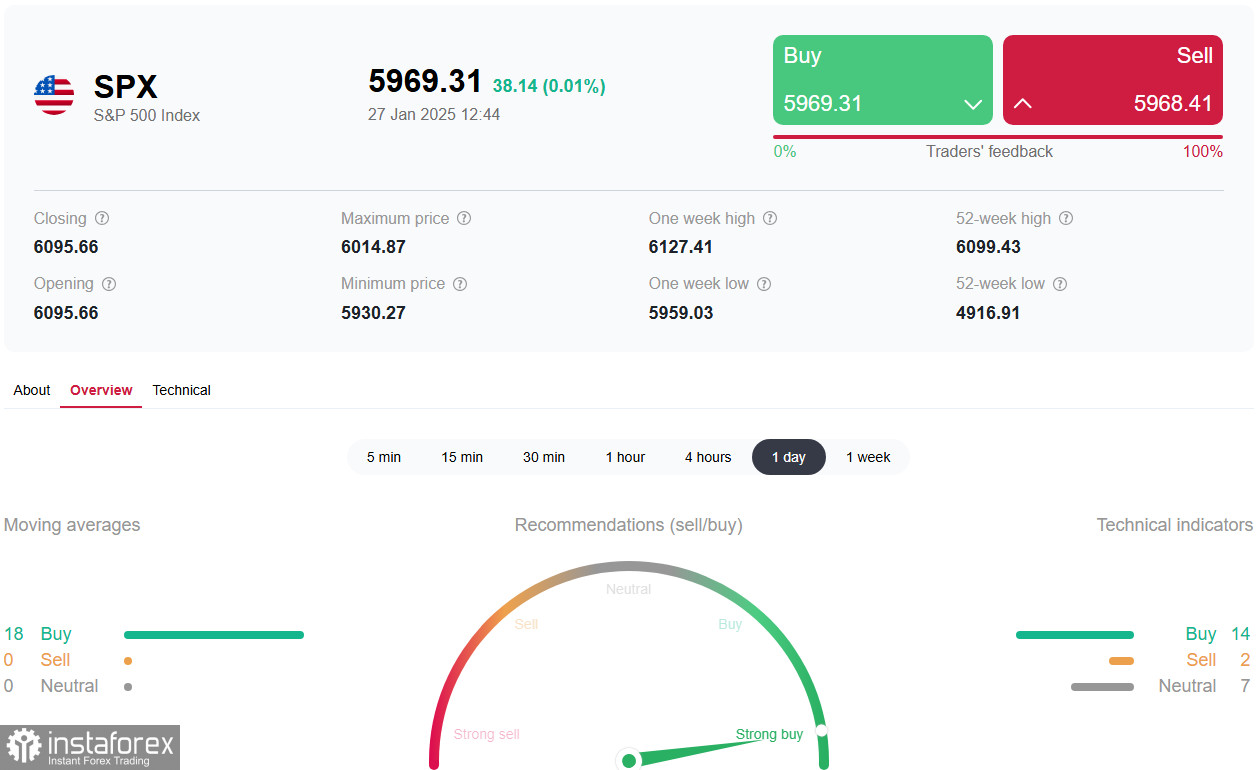Click the help icon beside Opening
The height and width of the screenshot is (770, 1257).
point(109,284)
